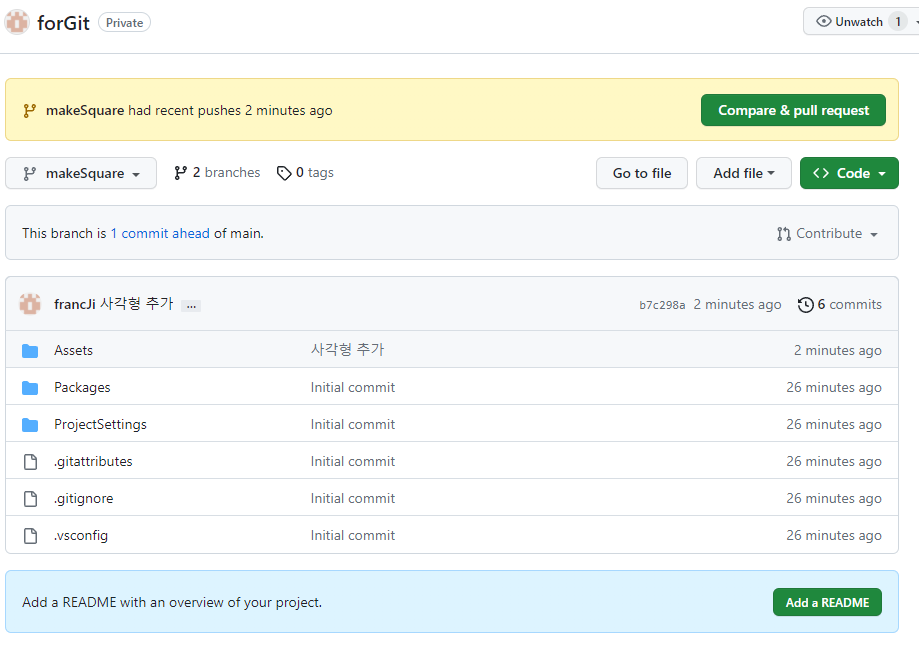The width and height of the screenshot is (919, 651).
Task: Click the Packages row 26 minutes ago timestamp
Action: (x=834, y=387)
